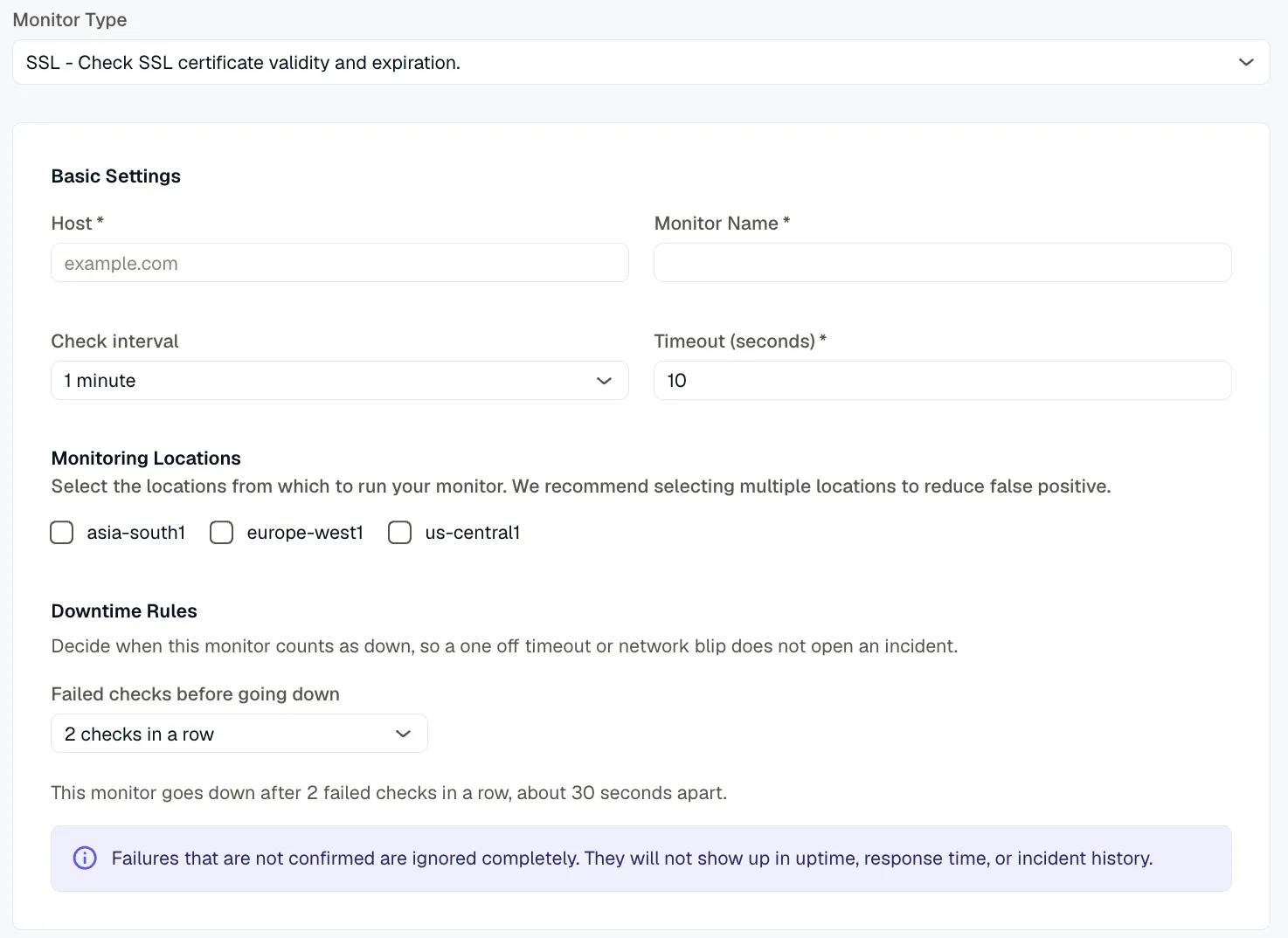Focus the Monitor Name text field
Viewport: 1288px width, 938px height.
[943, 263]
